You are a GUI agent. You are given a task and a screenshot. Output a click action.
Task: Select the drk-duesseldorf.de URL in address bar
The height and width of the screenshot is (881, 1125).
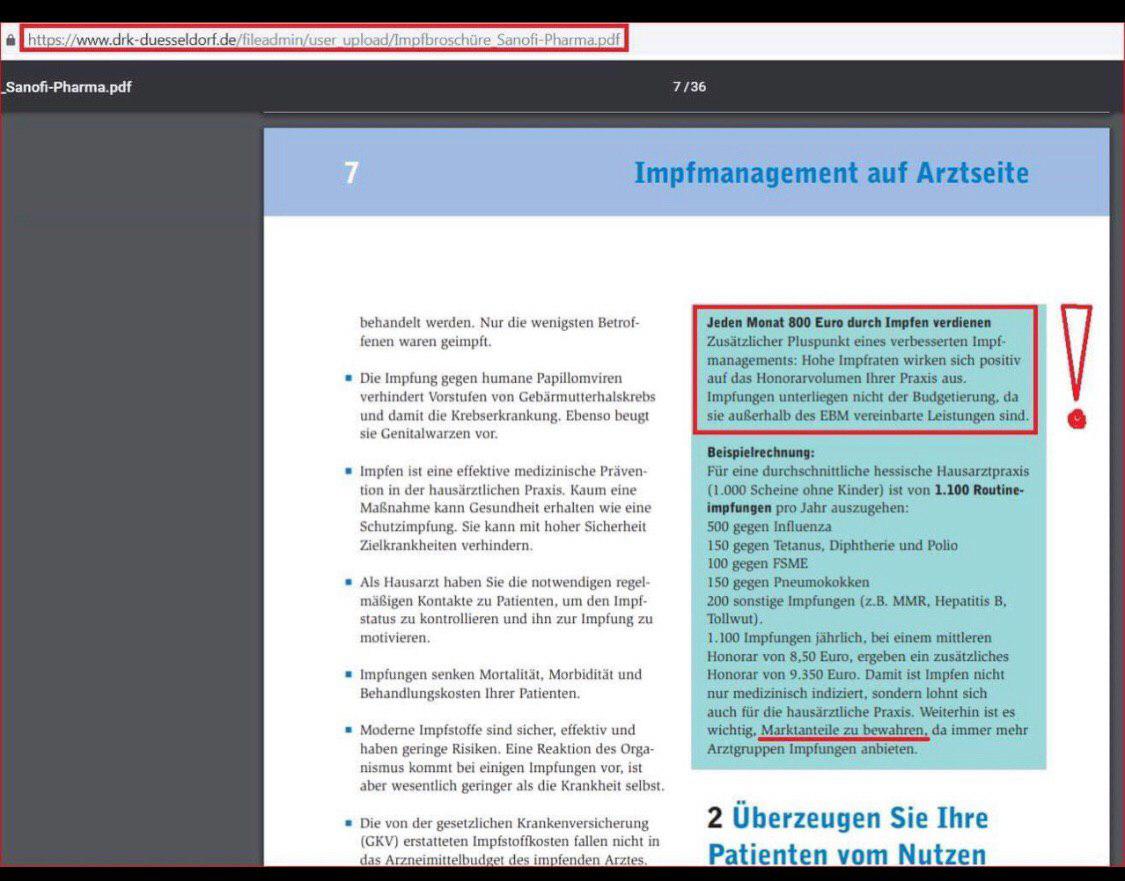coord(324,39)
